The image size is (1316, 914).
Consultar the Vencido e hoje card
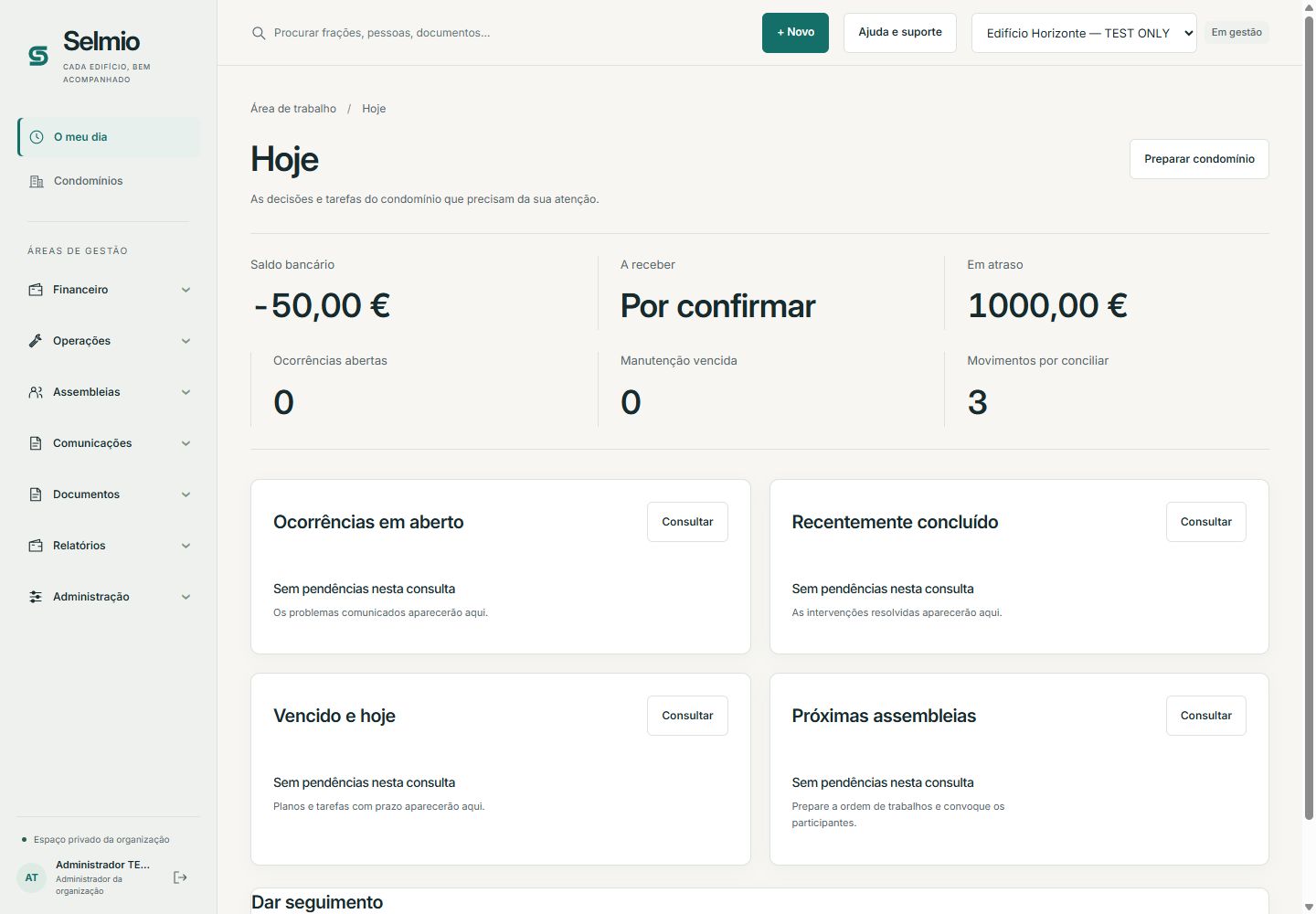coord(687,716)
